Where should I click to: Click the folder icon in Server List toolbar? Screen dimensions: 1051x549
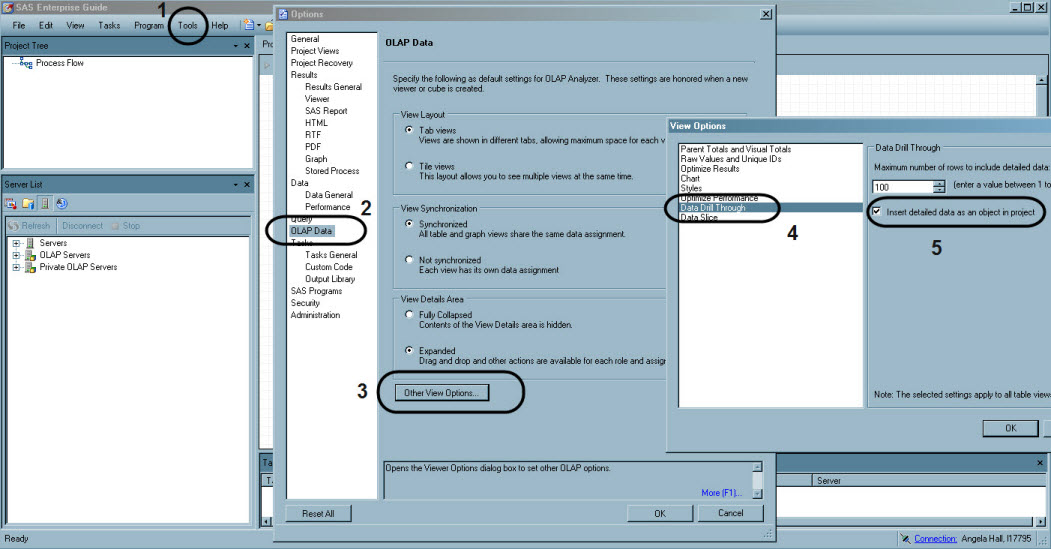(28, 203)
